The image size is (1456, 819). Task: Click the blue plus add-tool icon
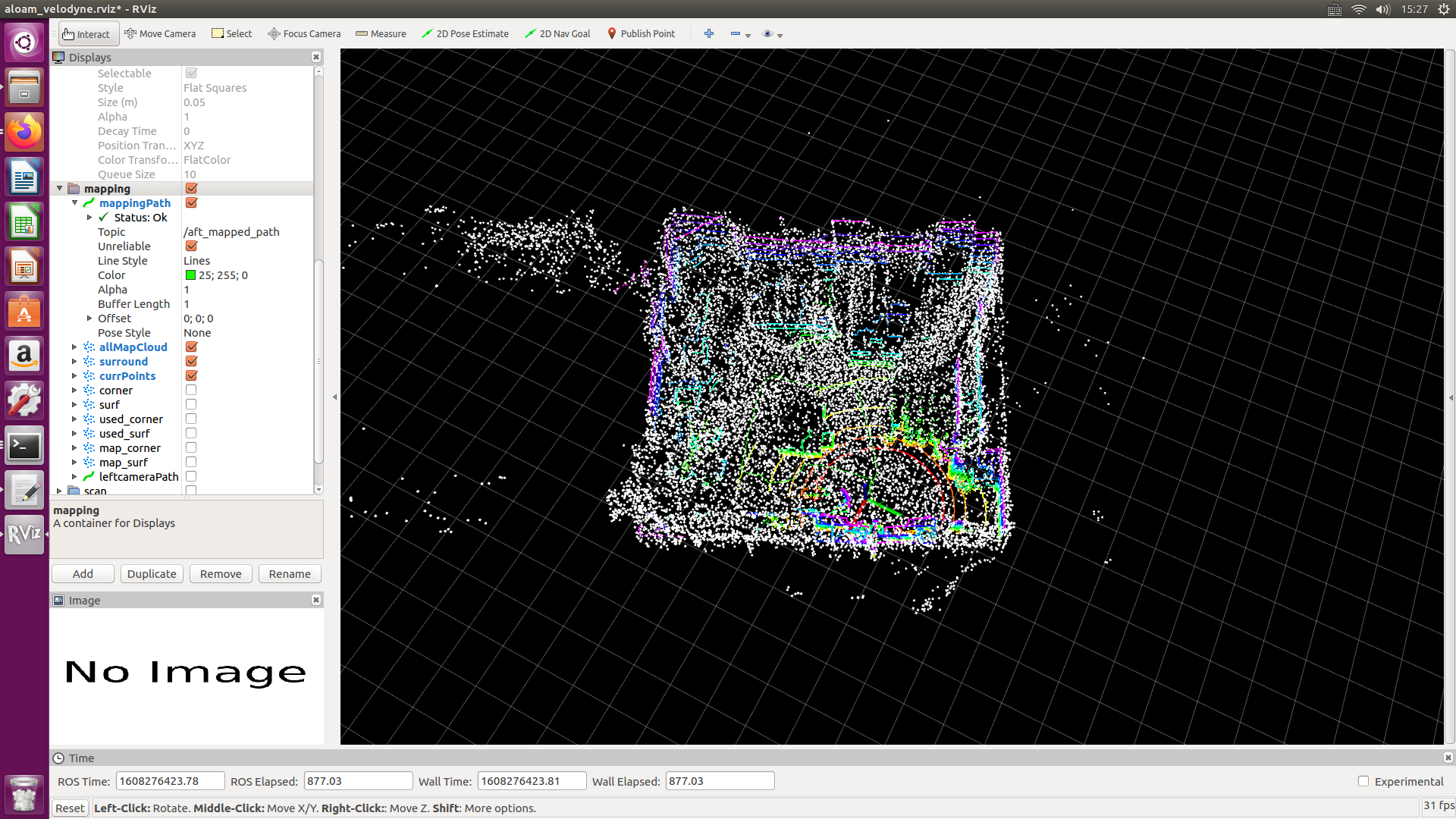pyautogui.click(x=709, y=33)
